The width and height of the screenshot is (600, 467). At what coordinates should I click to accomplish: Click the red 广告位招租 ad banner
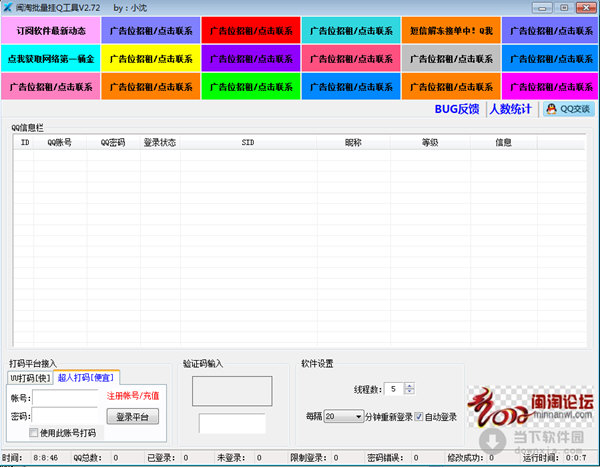click(x=251, y=30)
